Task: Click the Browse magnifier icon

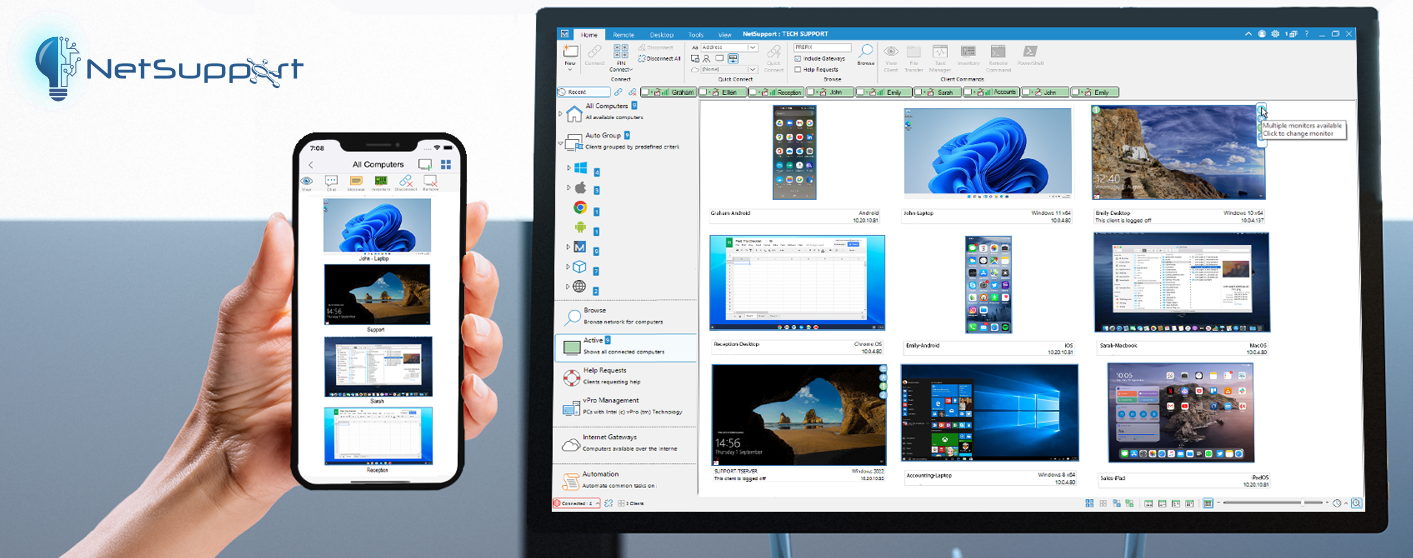Action: pos(866,53)
